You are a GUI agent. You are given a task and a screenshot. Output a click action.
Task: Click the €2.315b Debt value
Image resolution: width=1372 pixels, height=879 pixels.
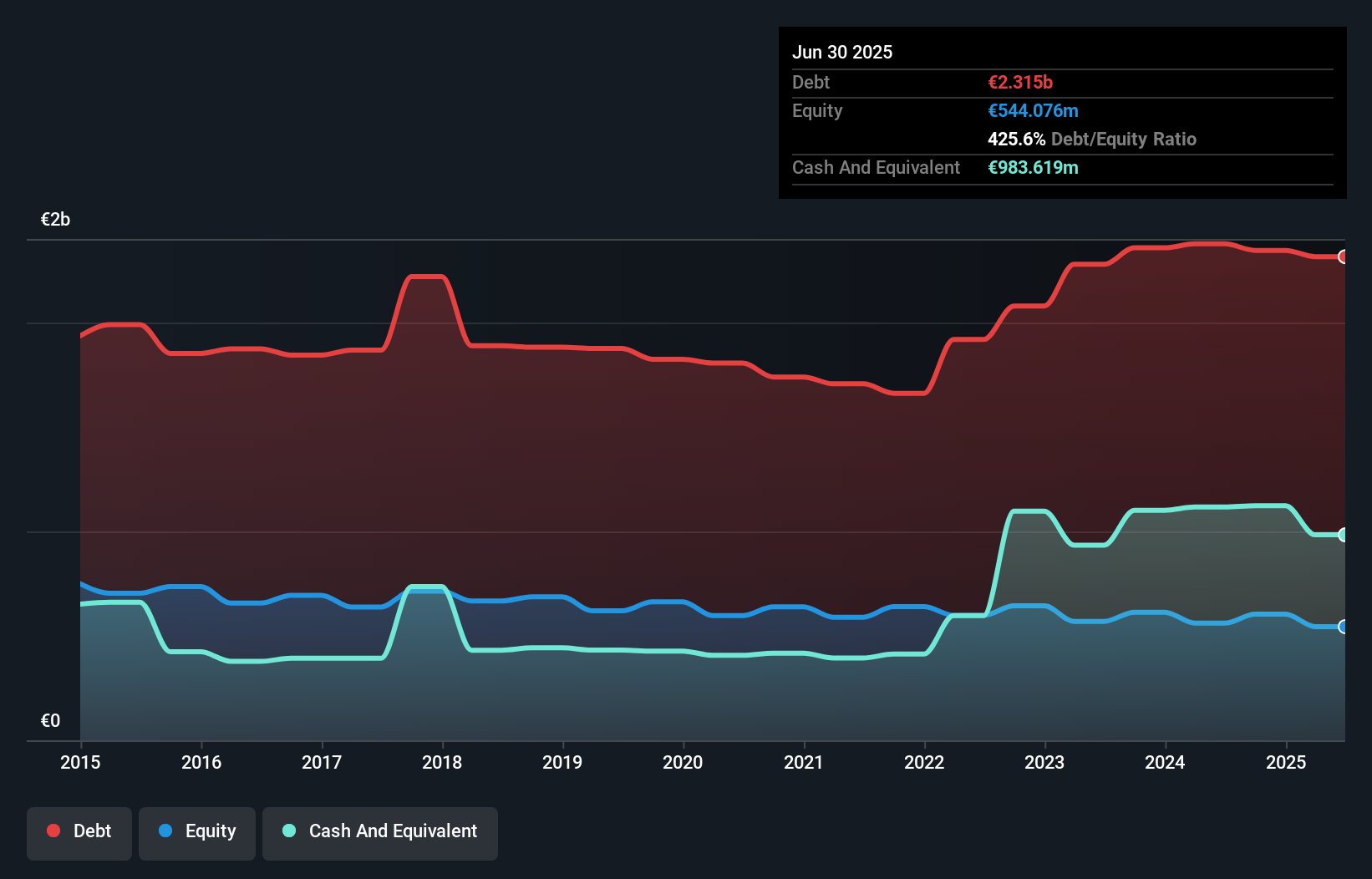(1020, 82)
